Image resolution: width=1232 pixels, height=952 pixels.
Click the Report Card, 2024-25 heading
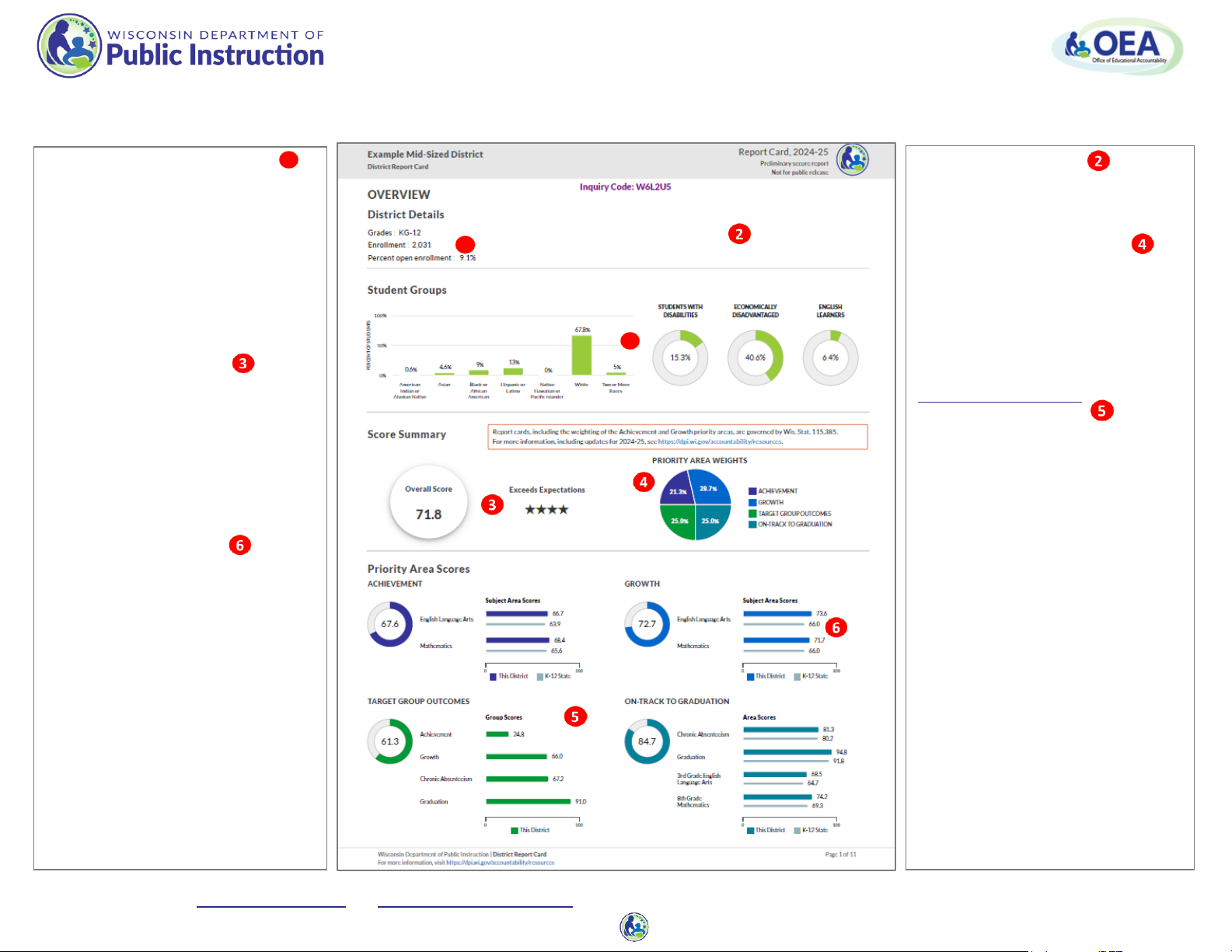point(784,152)
